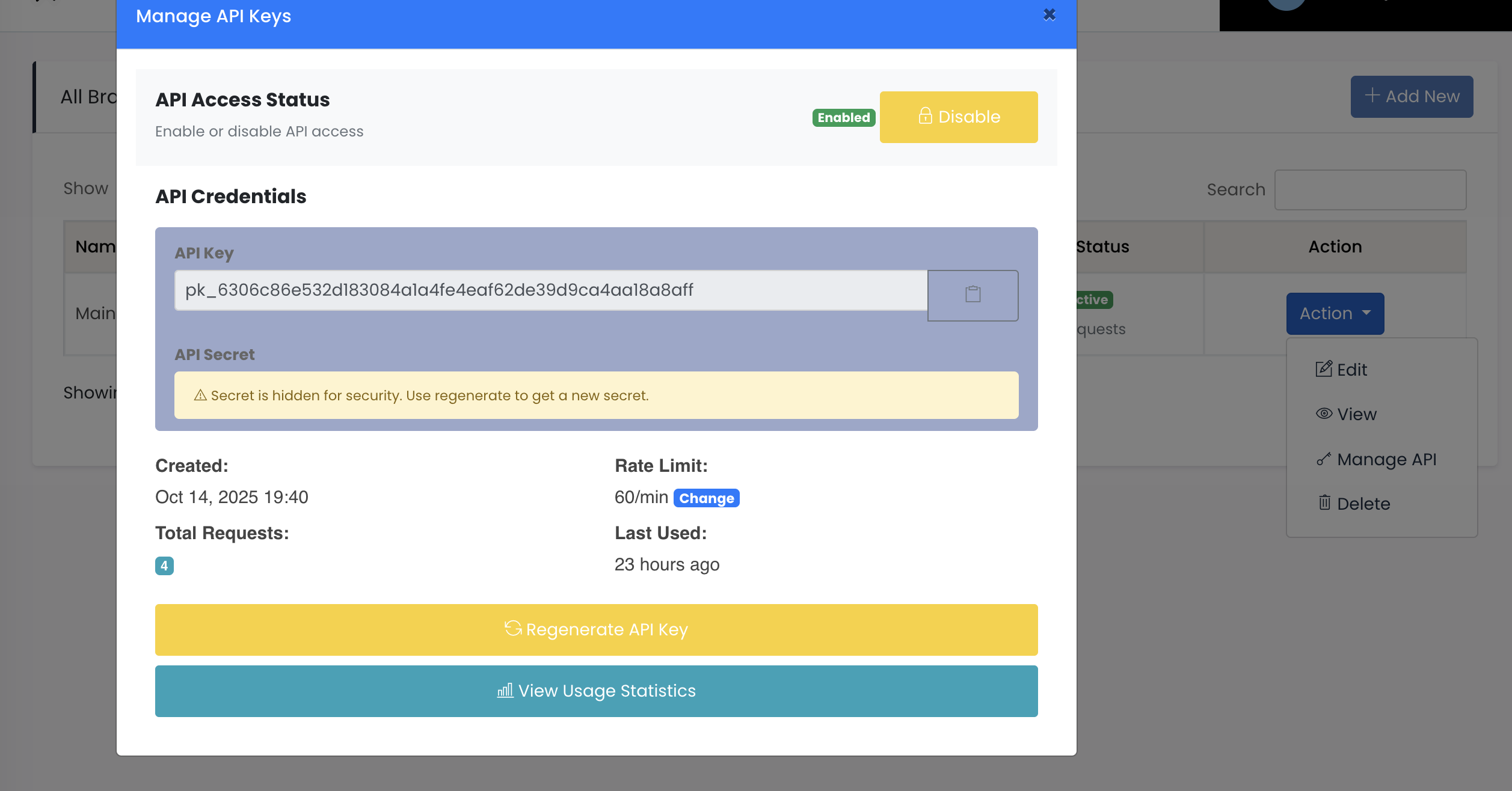
Task: Close the Manage API Keys modal
Action: click(x=1049, y=15)
